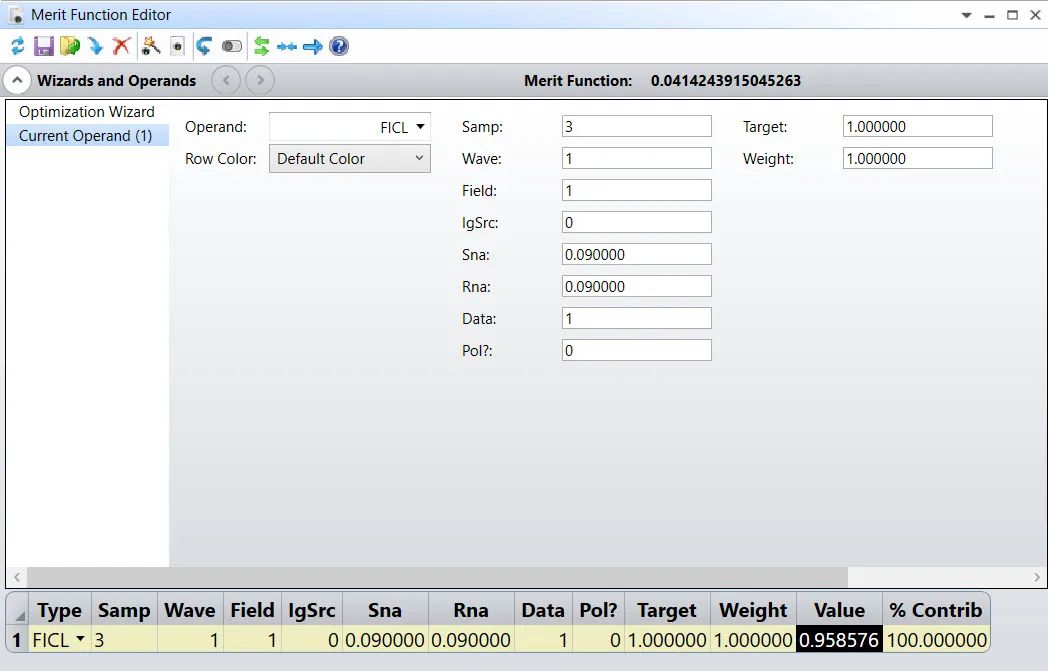Collapse the Wizards and Operands panel
The height and width of the screenshot is (671, 1048).
(x=17, y=80)
